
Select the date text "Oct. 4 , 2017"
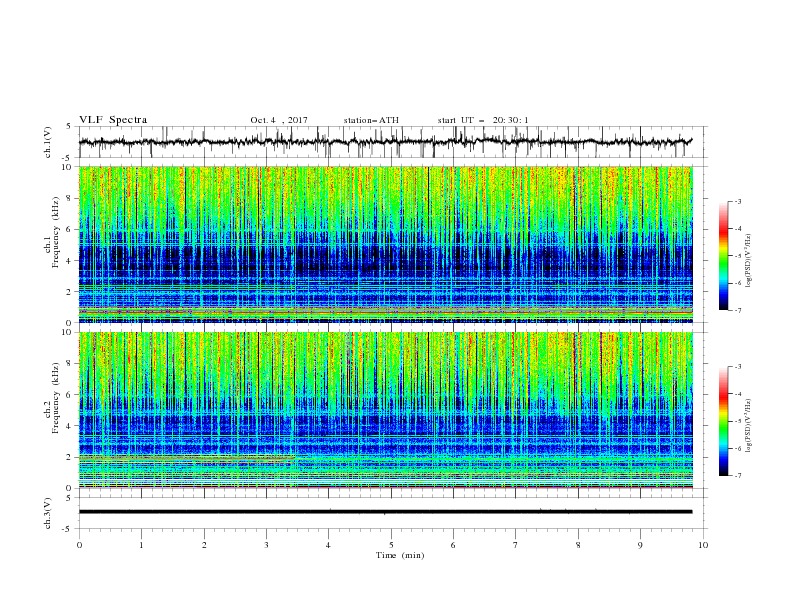coord(279,120)
